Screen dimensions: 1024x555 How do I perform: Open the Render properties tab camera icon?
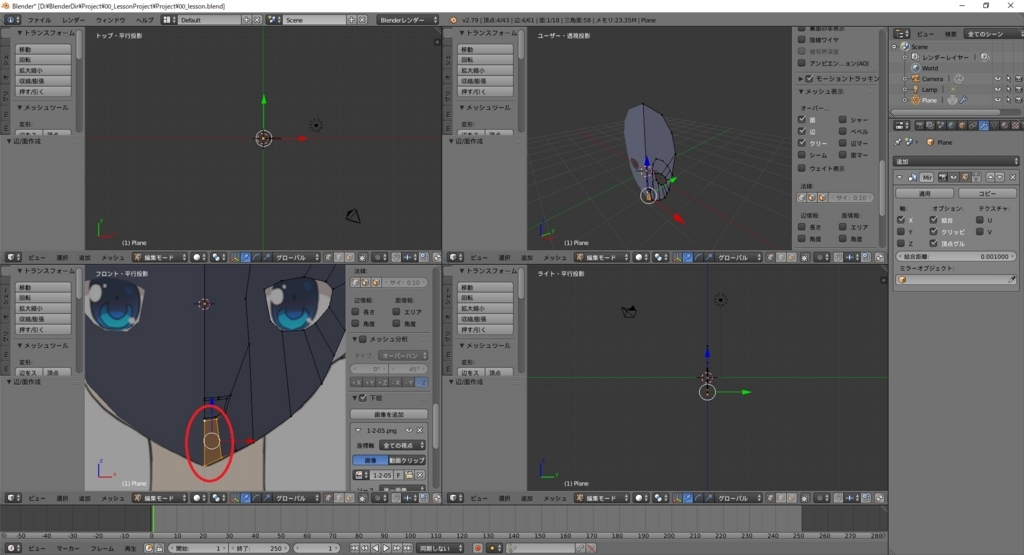click(x=920, y=125)
